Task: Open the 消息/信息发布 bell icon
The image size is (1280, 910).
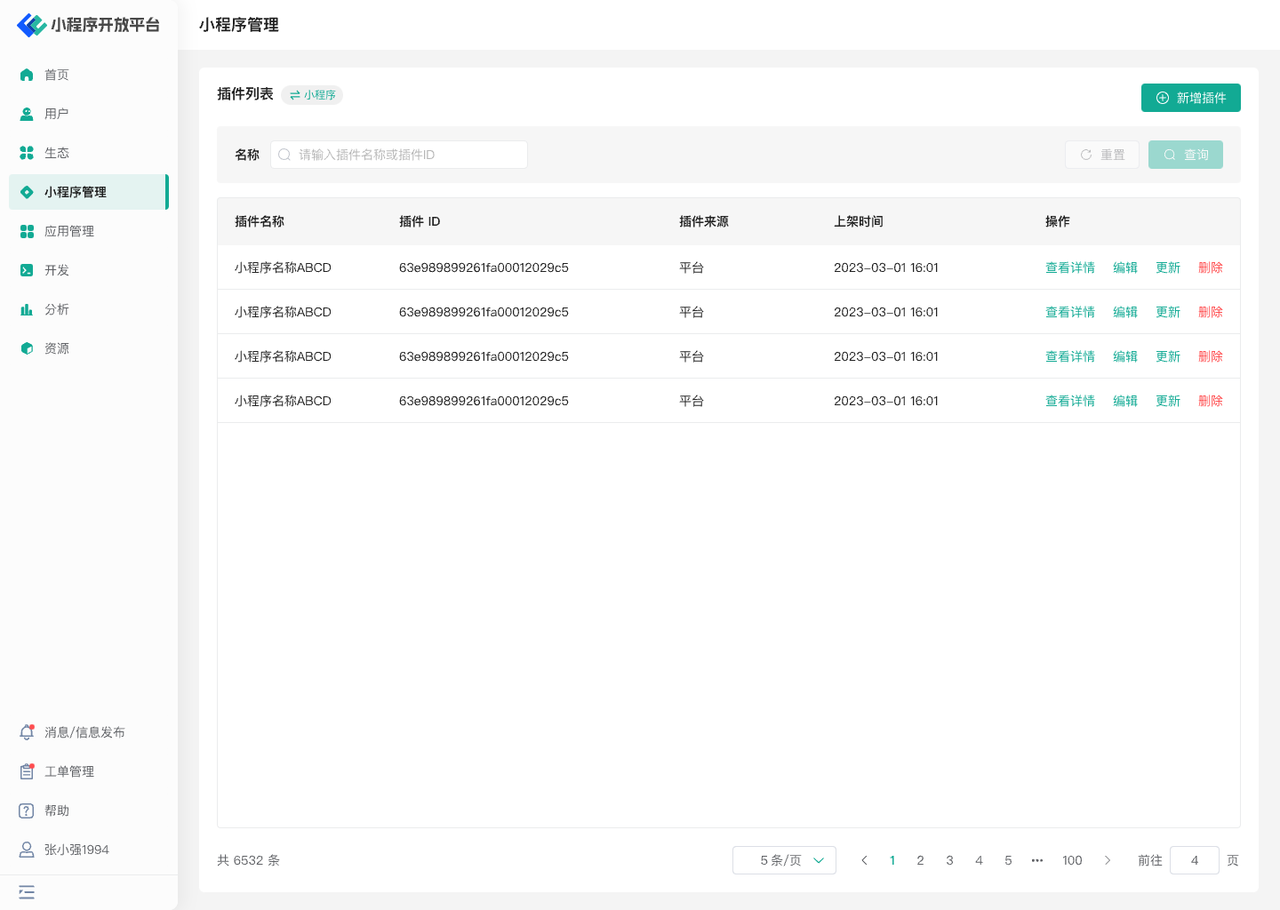Action: [x=27, y=733]
